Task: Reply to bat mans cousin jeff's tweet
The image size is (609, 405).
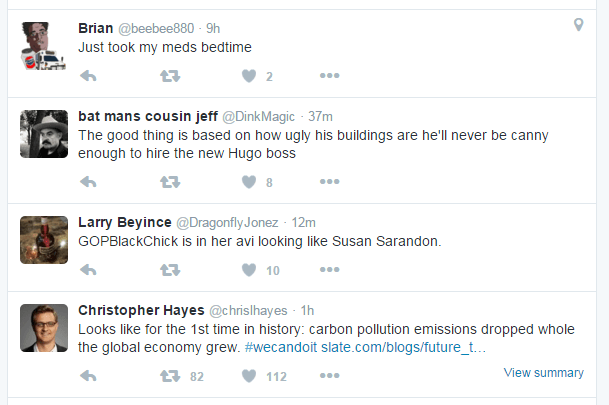Action: [x=88, y=181]
